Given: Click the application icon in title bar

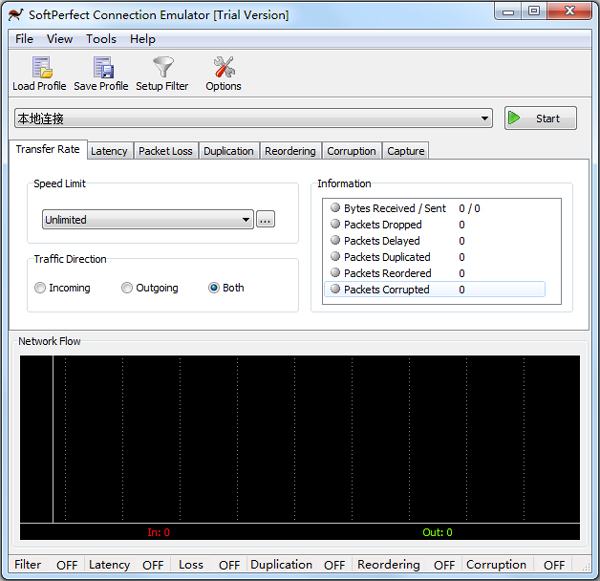Looking at the screenshot, I should coord(16,15).
